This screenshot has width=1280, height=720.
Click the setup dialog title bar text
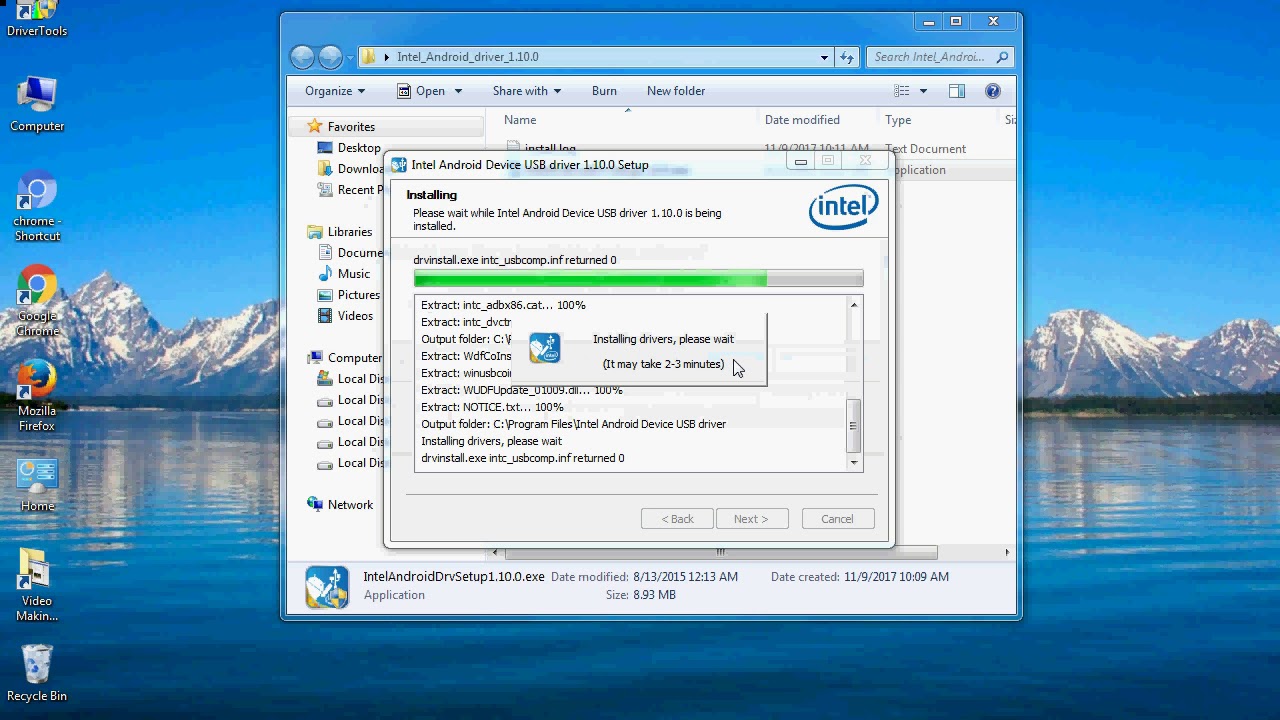pos(530,165)
